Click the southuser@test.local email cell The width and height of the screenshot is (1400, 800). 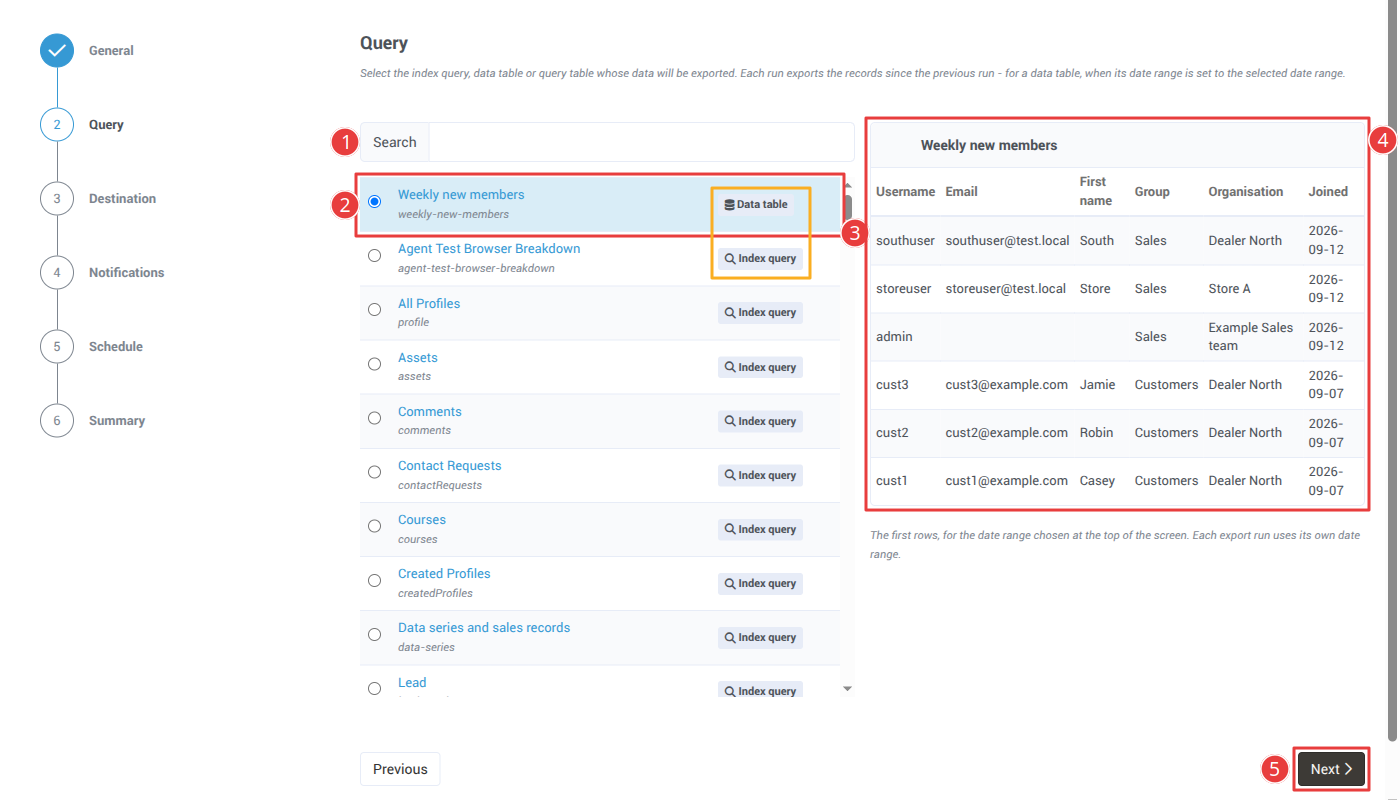click(1006, 241)
